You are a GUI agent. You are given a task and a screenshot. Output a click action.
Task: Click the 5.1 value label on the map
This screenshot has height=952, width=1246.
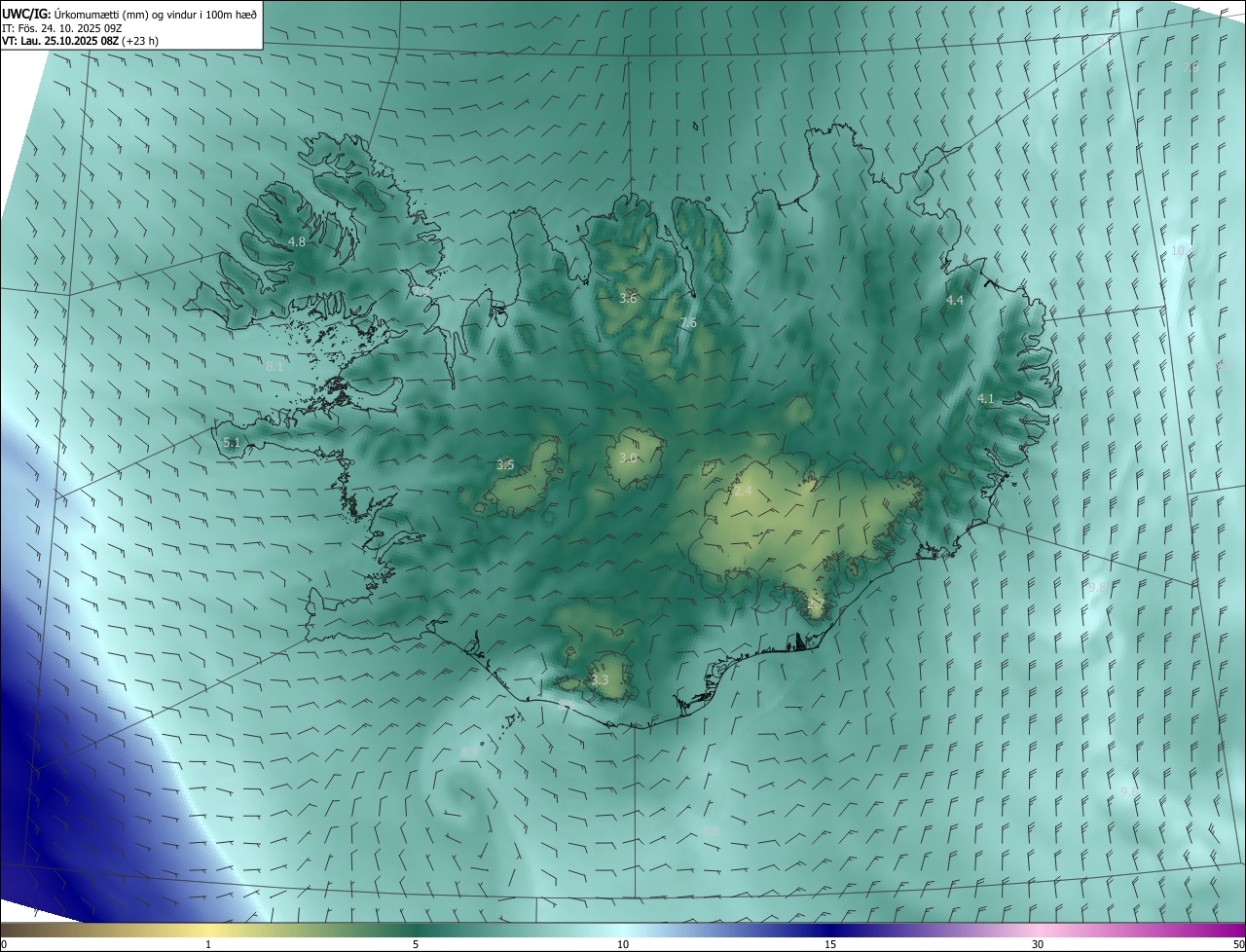click(232, 442)
